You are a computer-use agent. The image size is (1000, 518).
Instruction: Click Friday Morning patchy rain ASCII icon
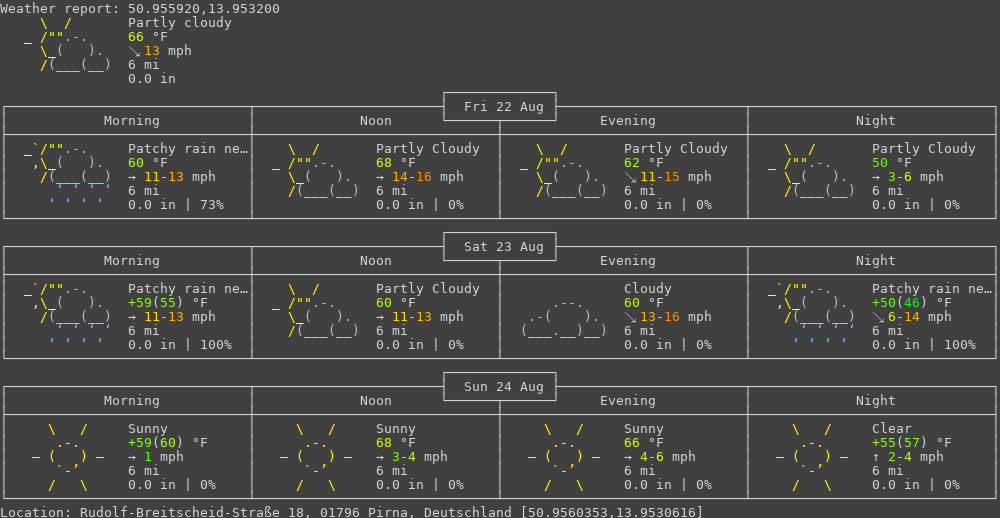[67, 176]
